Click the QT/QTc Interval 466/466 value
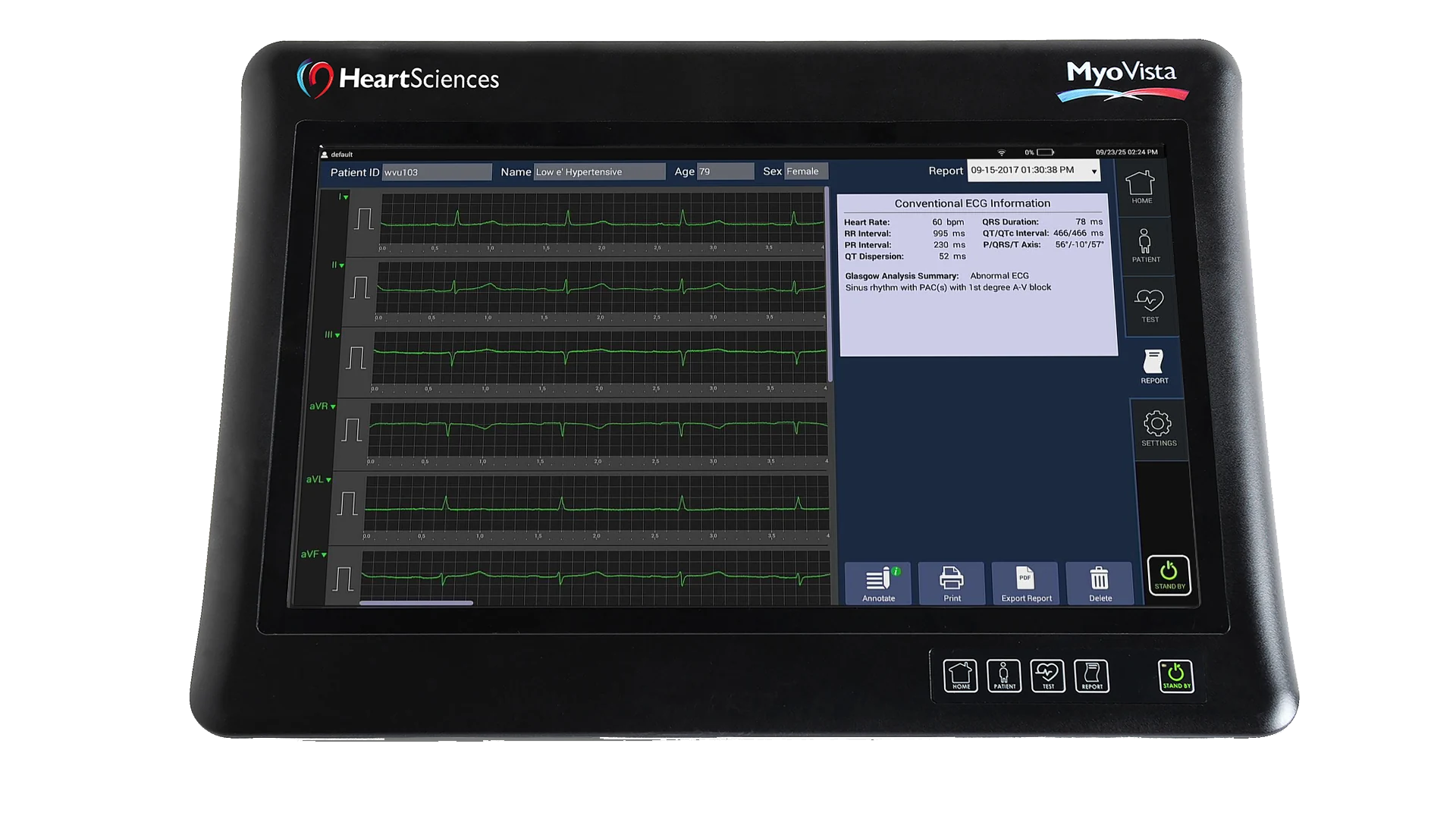Viewport: 1456px width, 819px height. (x=1078, y=234)
